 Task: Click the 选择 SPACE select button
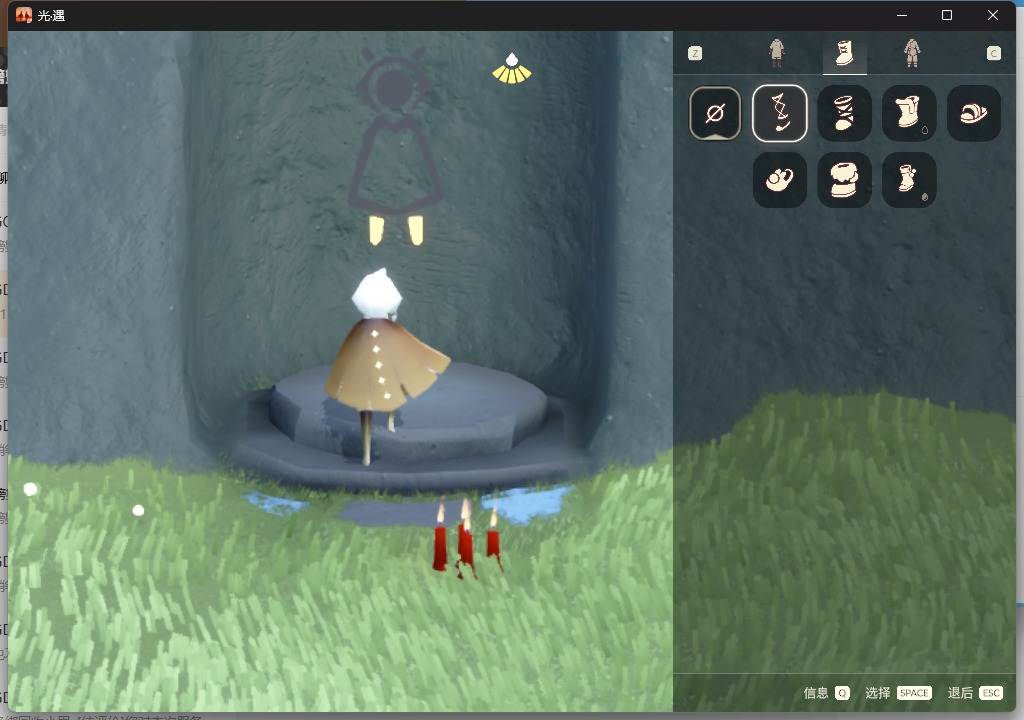click(898, 693)
